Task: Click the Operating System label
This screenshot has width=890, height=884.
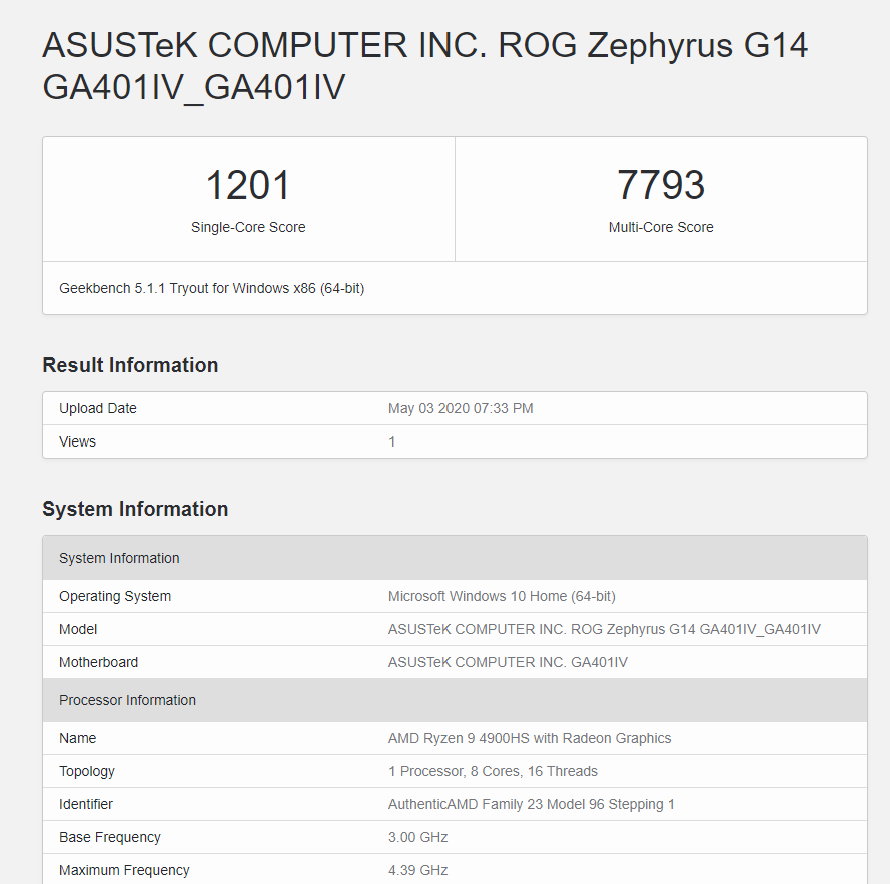Action: coord(115,596)
